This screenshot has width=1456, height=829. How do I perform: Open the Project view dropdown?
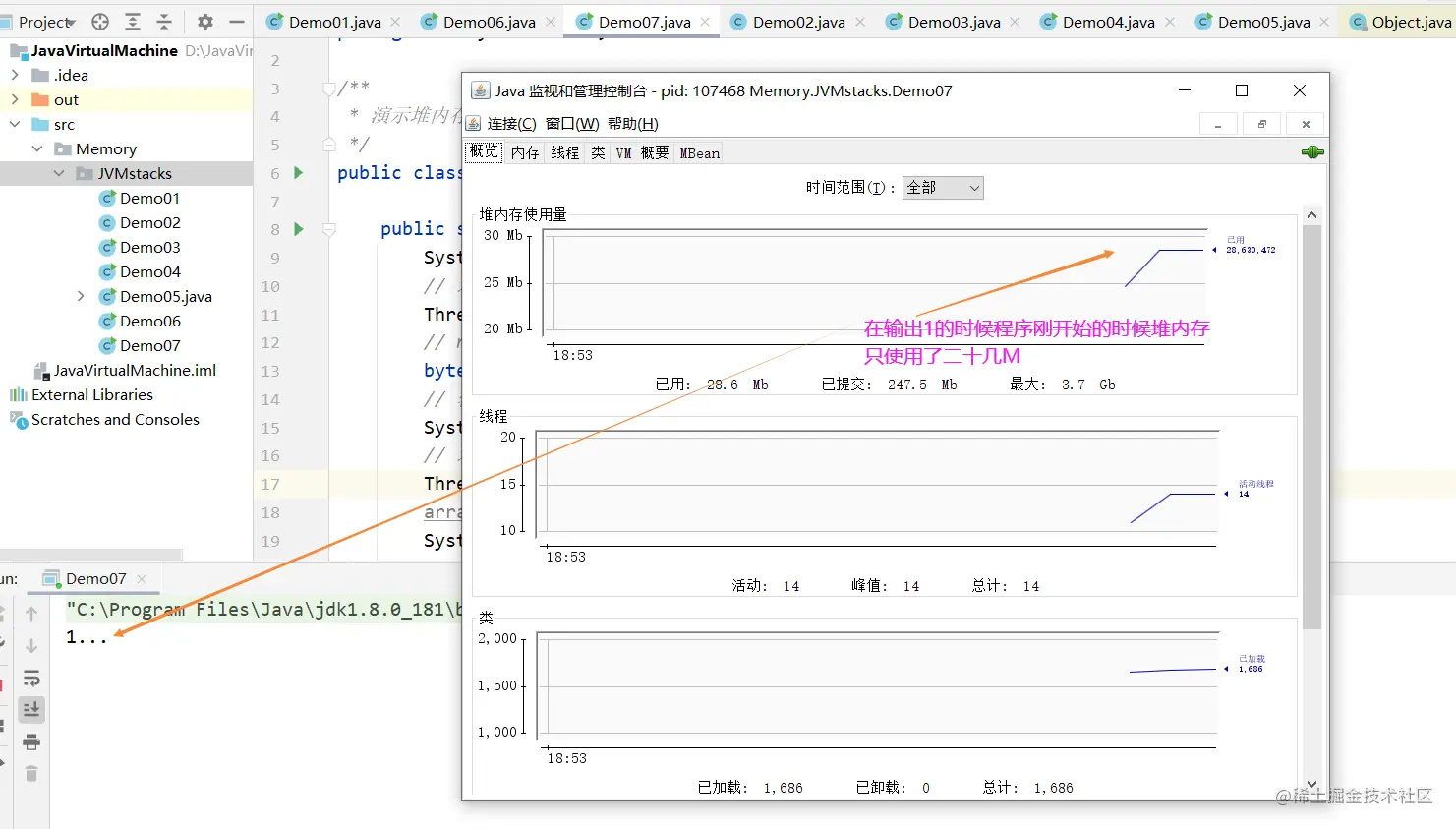[47, 22]
